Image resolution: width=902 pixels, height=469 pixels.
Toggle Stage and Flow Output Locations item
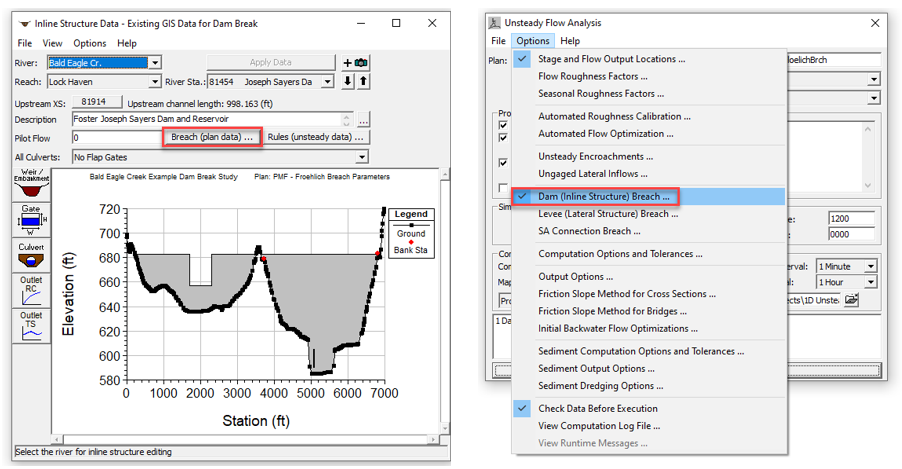611,59
